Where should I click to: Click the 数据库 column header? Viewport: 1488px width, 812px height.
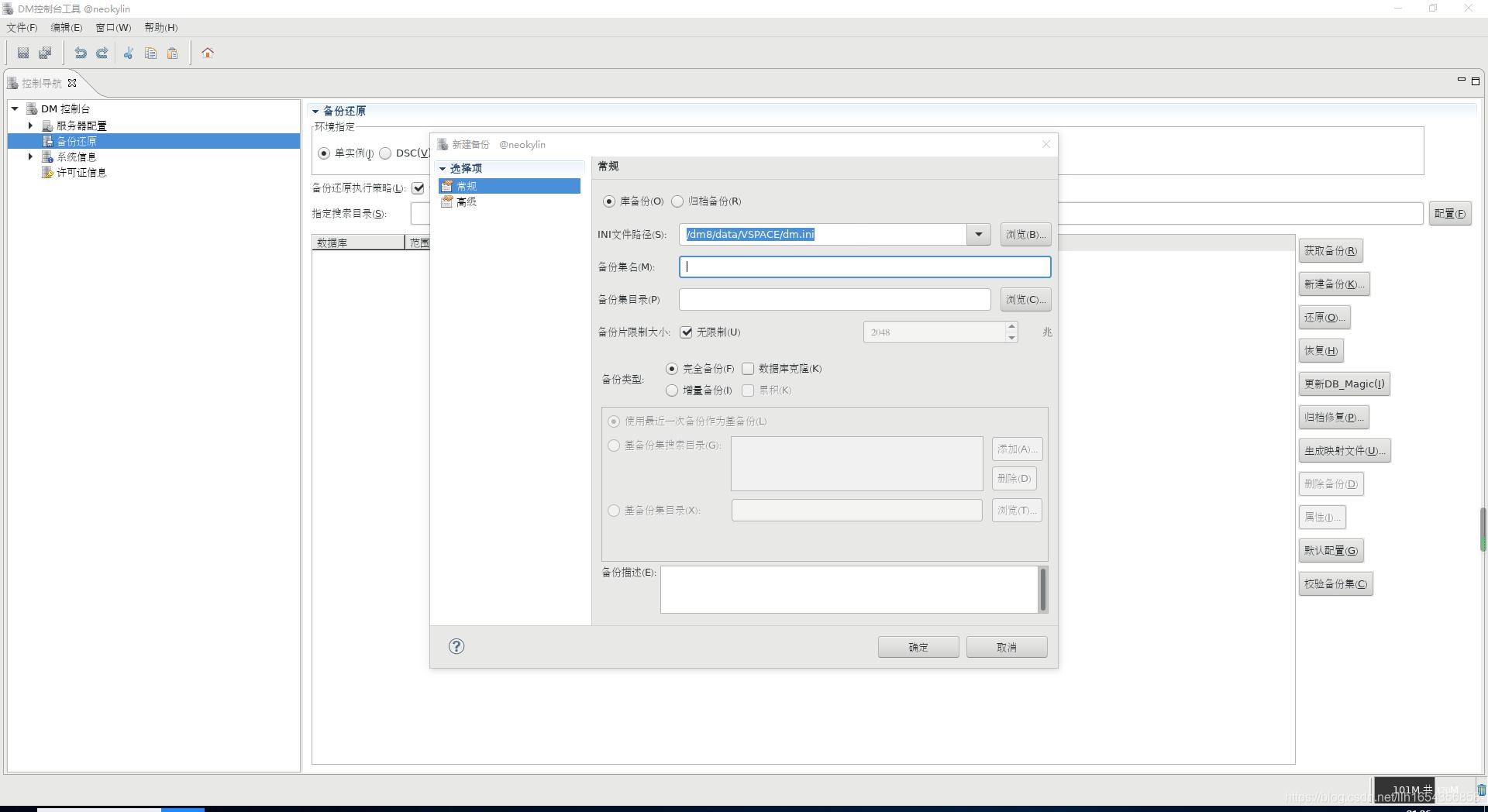pos(358,243)
